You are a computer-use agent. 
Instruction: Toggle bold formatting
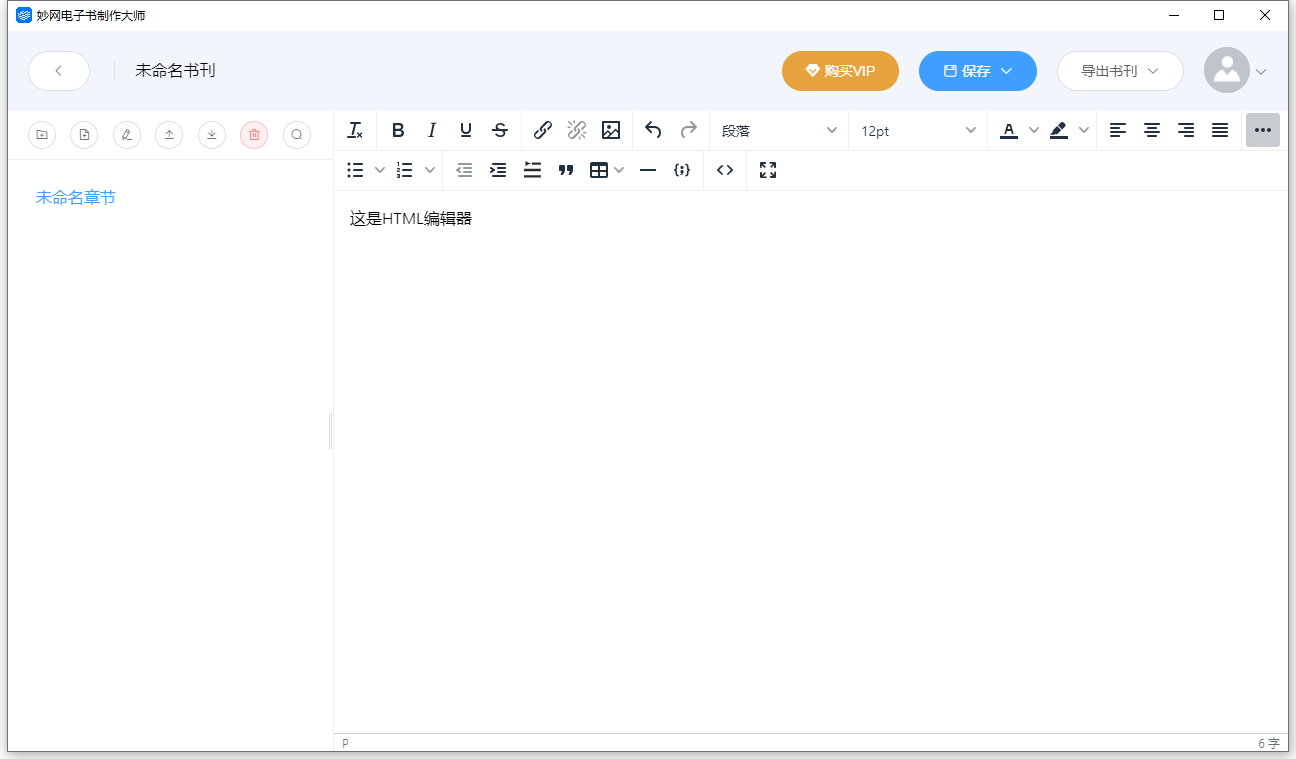click(398, 130)
